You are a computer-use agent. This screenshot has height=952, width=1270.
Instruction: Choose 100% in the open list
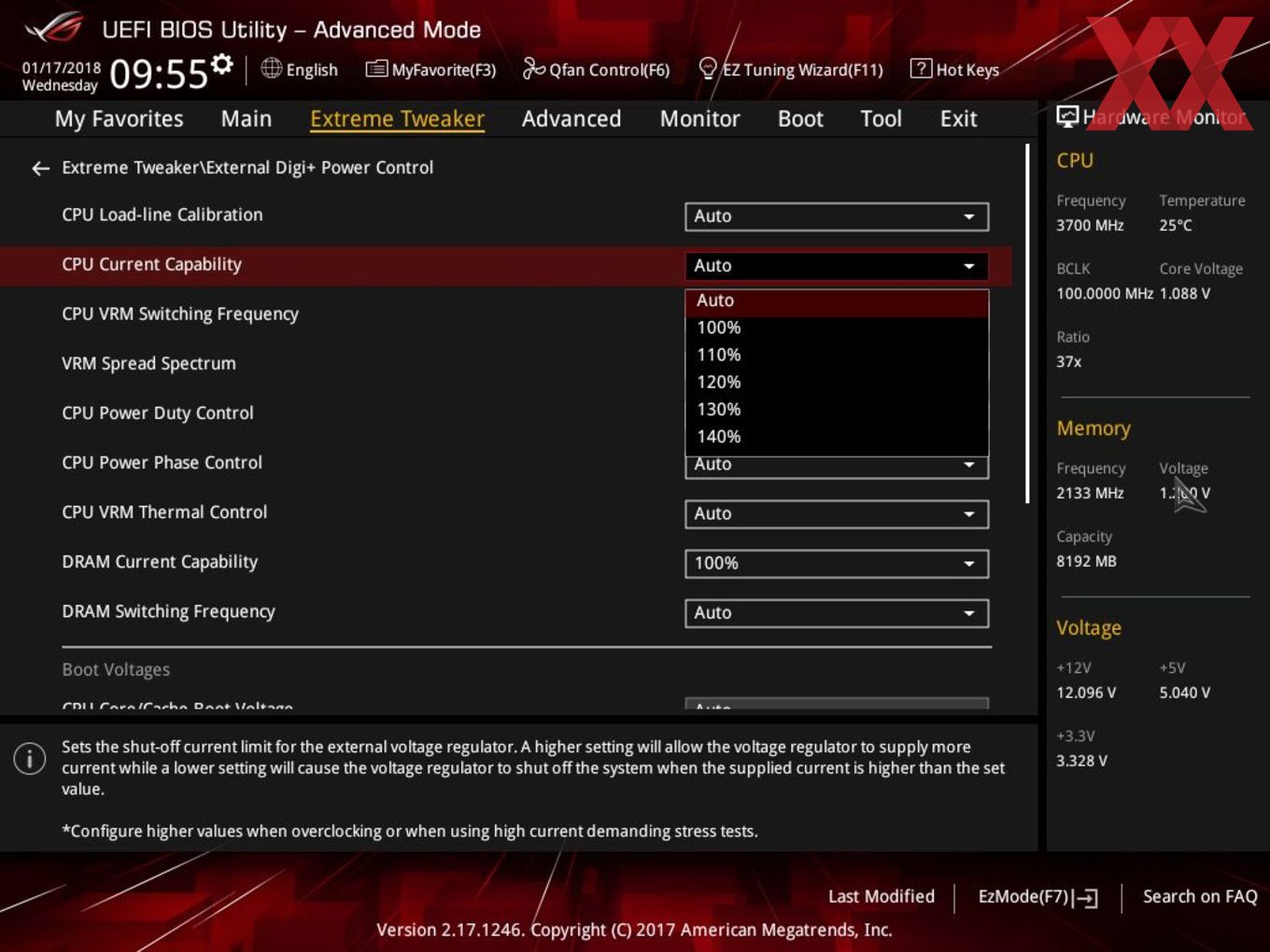837,328
